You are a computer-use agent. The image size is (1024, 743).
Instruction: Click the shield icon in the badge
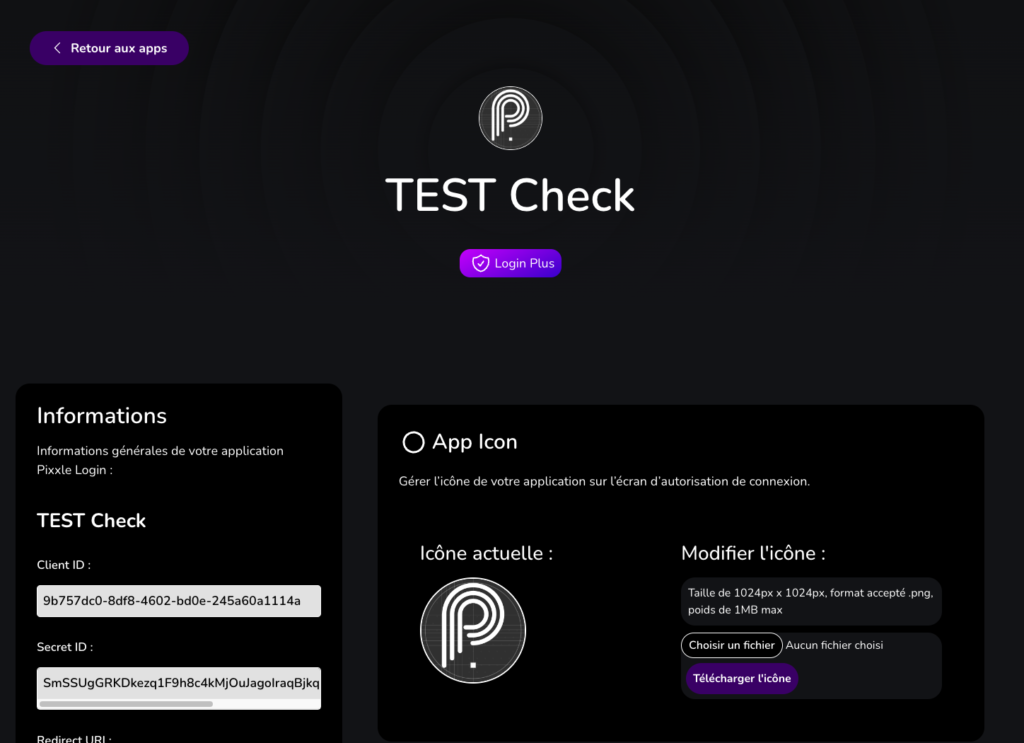pyautogui.click(x=481, y=263)
